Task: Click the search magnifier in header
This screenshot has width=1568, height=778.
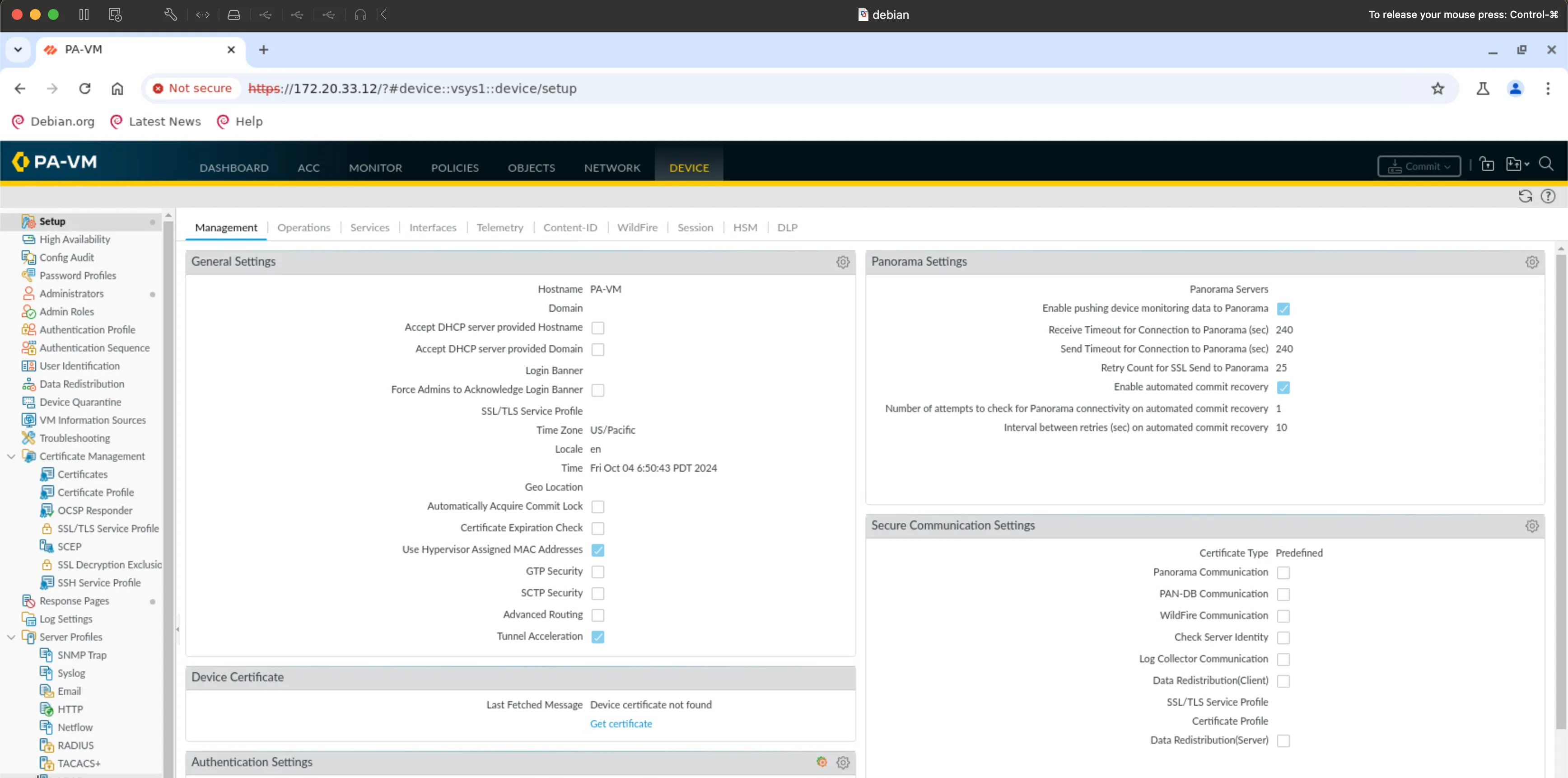Action: tap(1545, 164)
